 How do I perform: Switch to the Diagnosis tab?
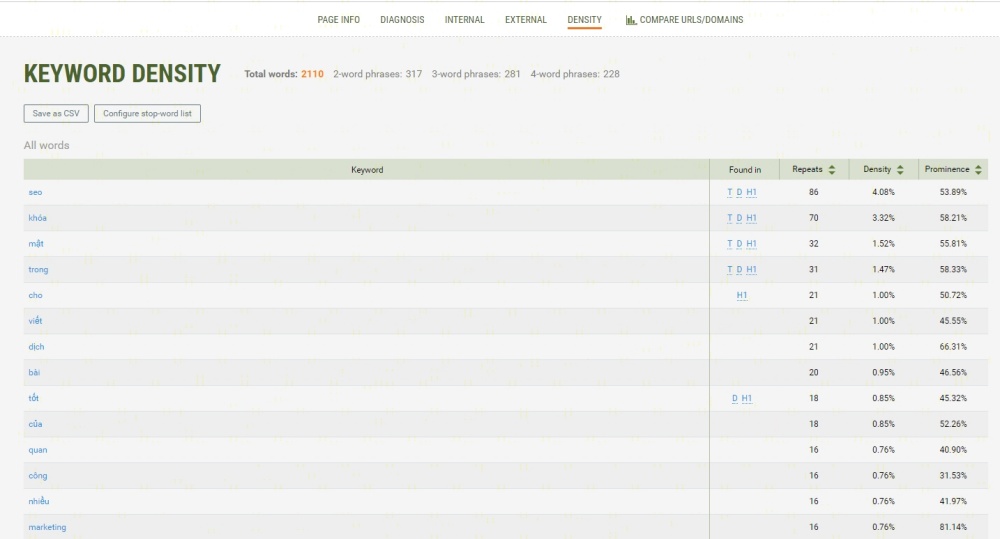click(x=402, y=20)
